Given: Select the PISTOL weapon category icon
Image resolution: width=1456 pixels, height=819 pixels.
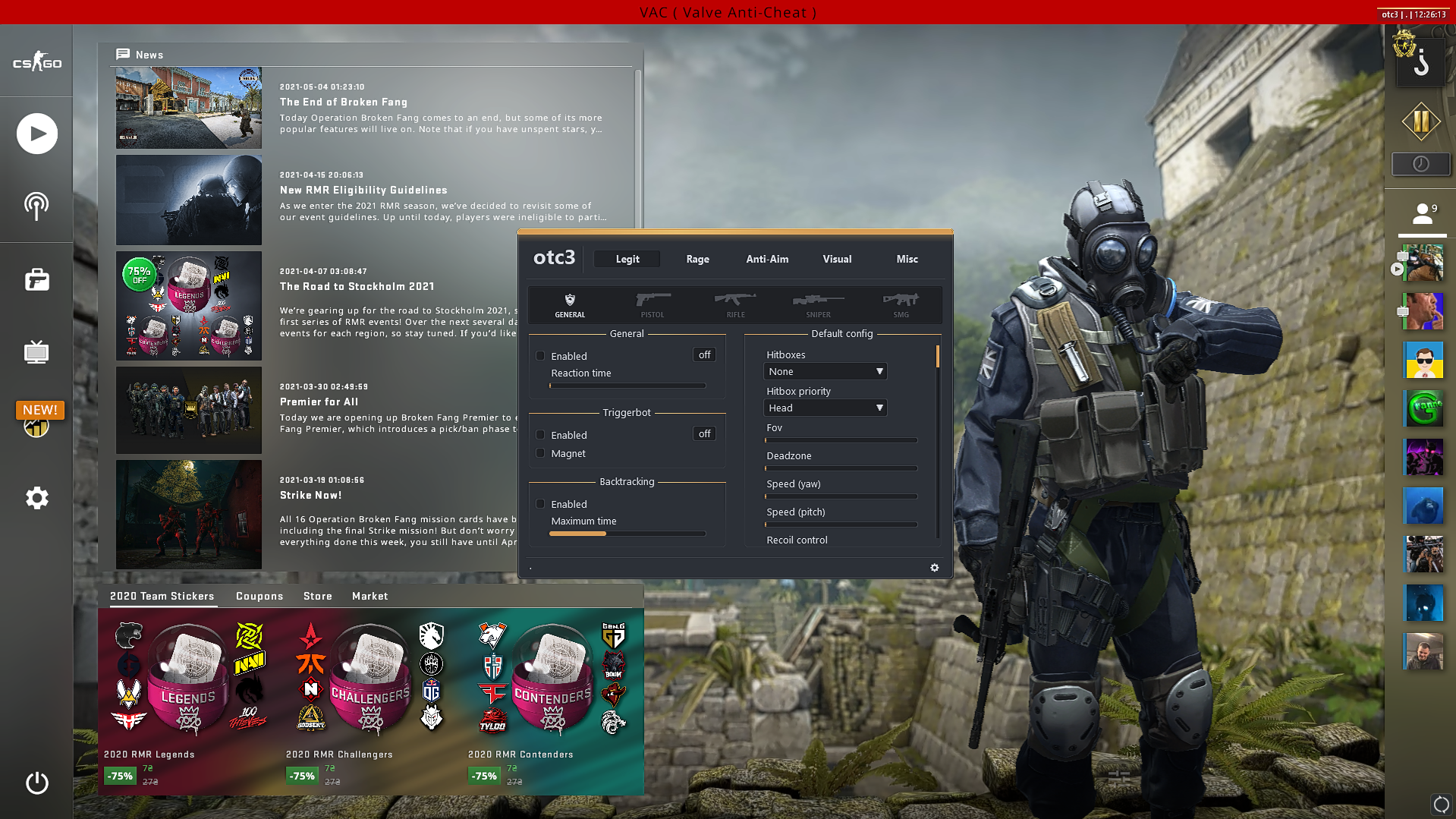Looking at the screenshot, I should (x=653, y=305).
